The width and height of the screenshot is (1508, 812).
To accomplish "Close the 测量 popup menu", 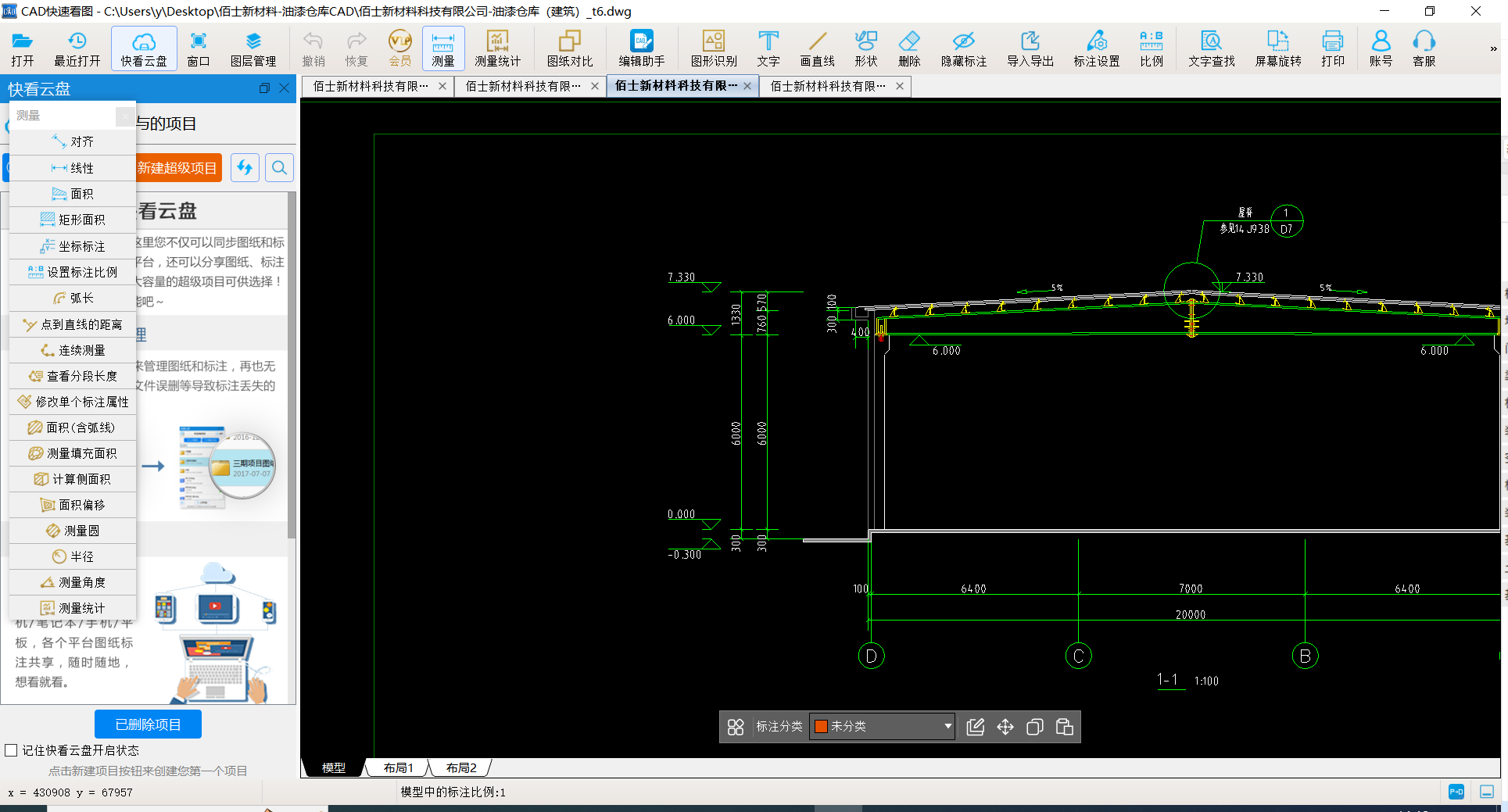I will pyautogui.click(x=124, y=116).
